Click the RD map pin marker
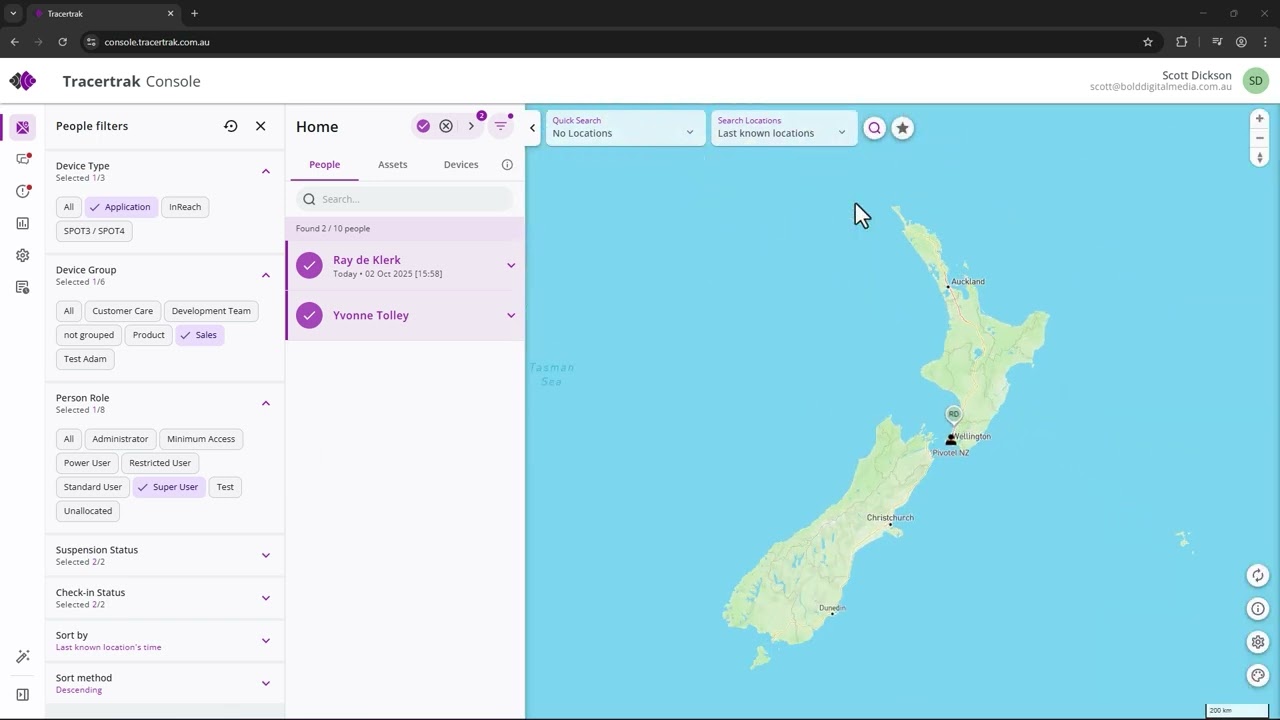1280x720 pixels. [953, 415]
